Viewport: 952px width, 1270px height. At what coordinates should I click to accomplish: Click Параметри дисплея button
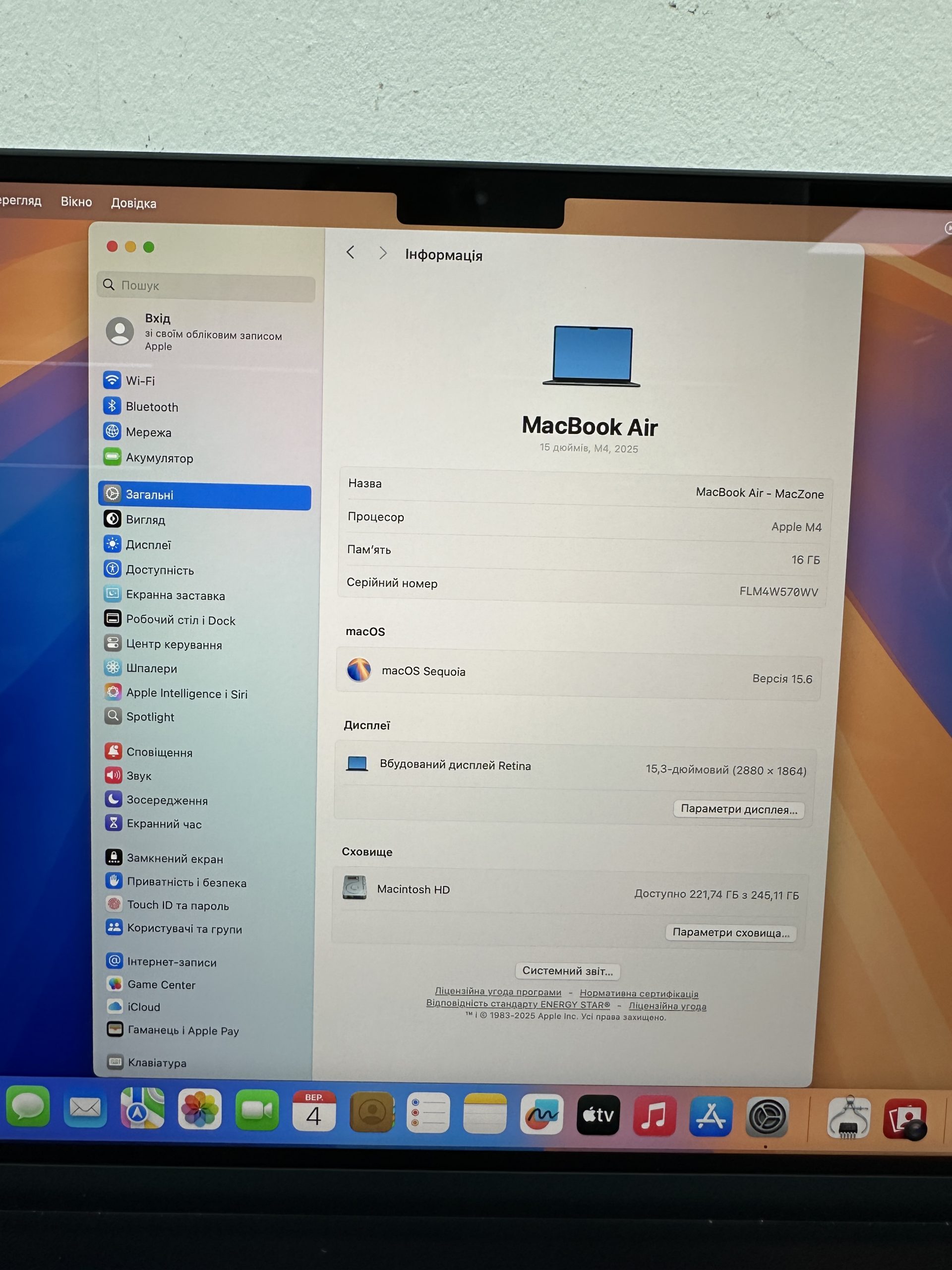coord(738,810)
